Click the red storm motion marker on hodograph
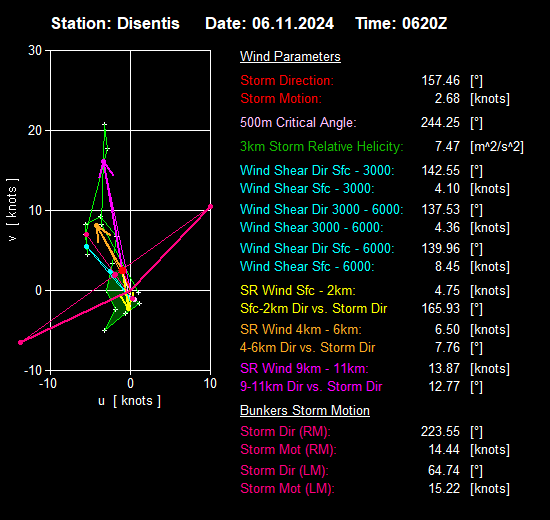 tap(122, 270)
